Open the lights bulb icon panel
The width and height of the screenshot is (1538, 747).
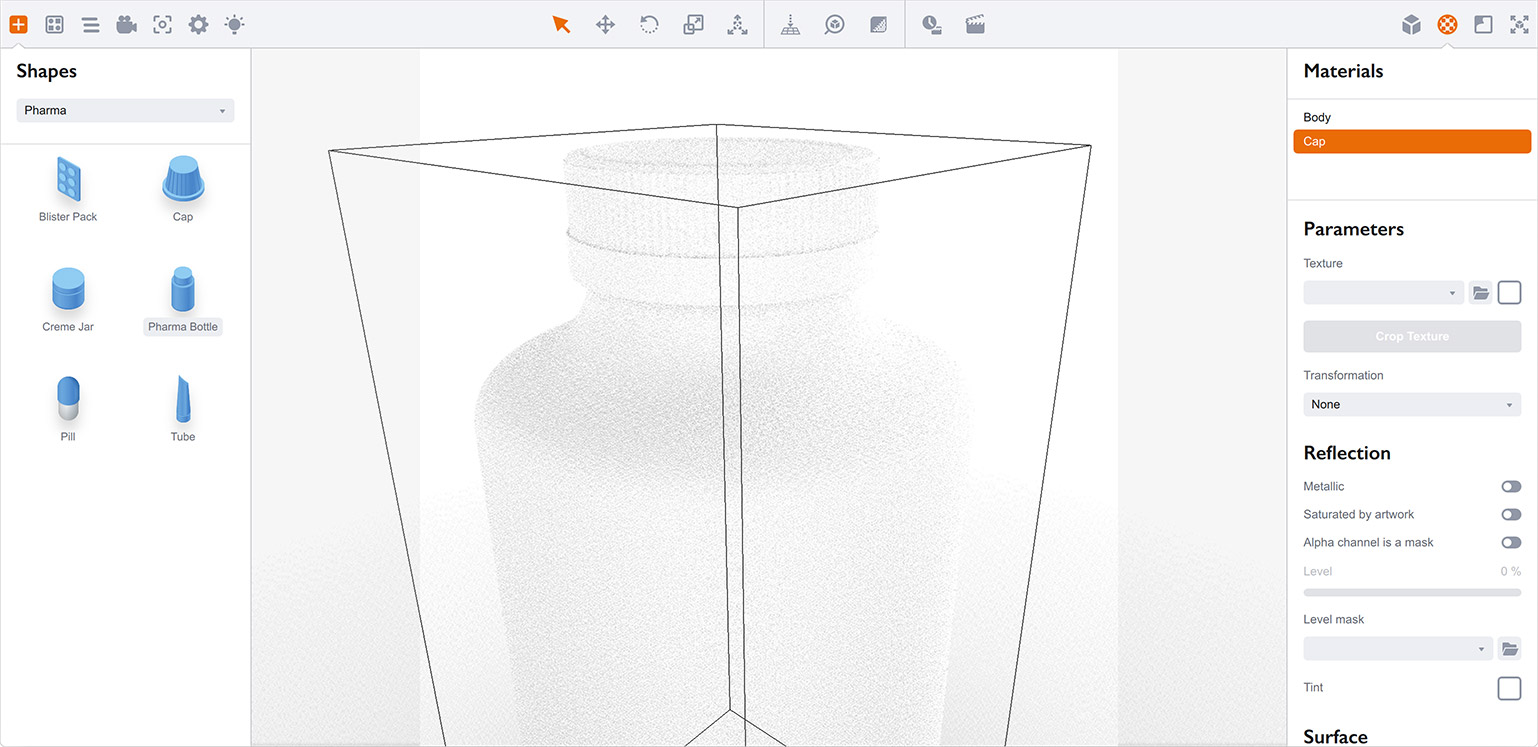234,25
